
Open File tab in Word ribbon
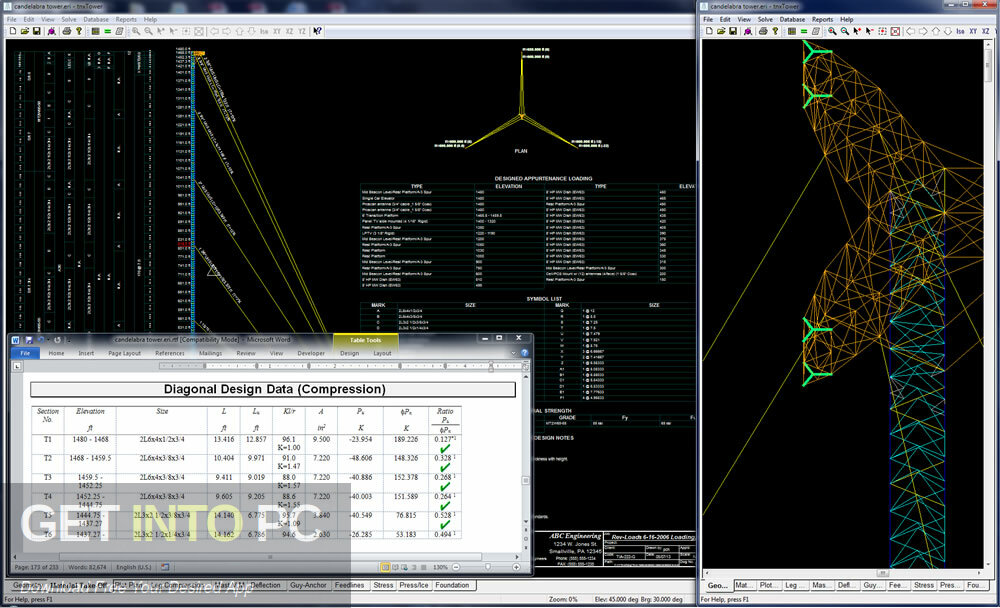[26, 353]
